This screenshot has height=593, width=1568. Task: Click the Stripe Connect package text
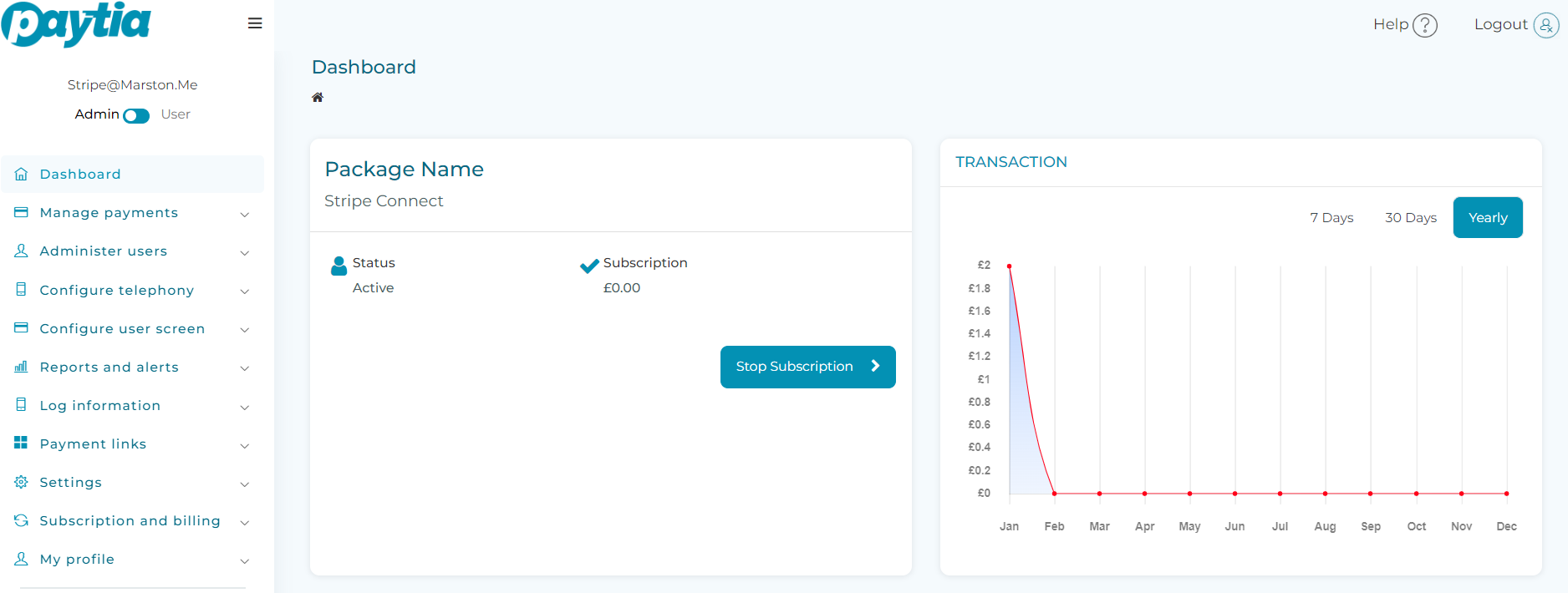(384, 201)
